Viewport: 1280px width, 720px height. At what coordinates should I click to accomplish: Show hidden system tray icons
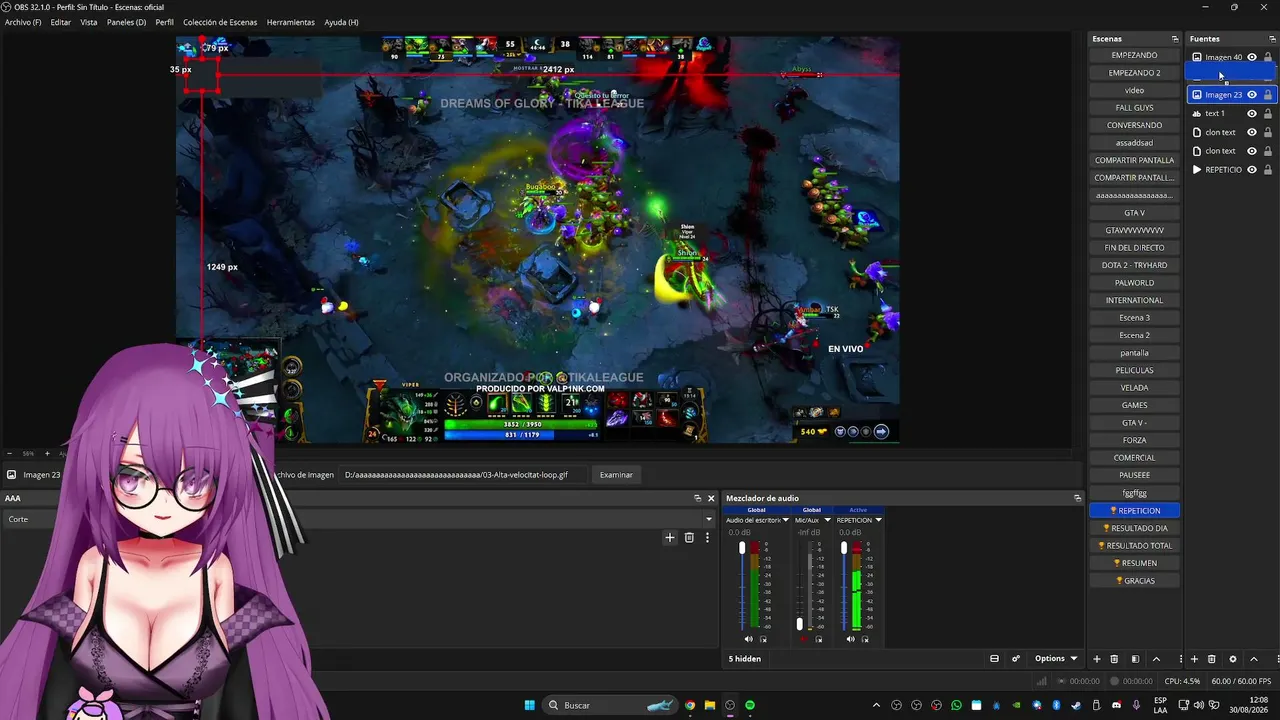tap(877, 705)
